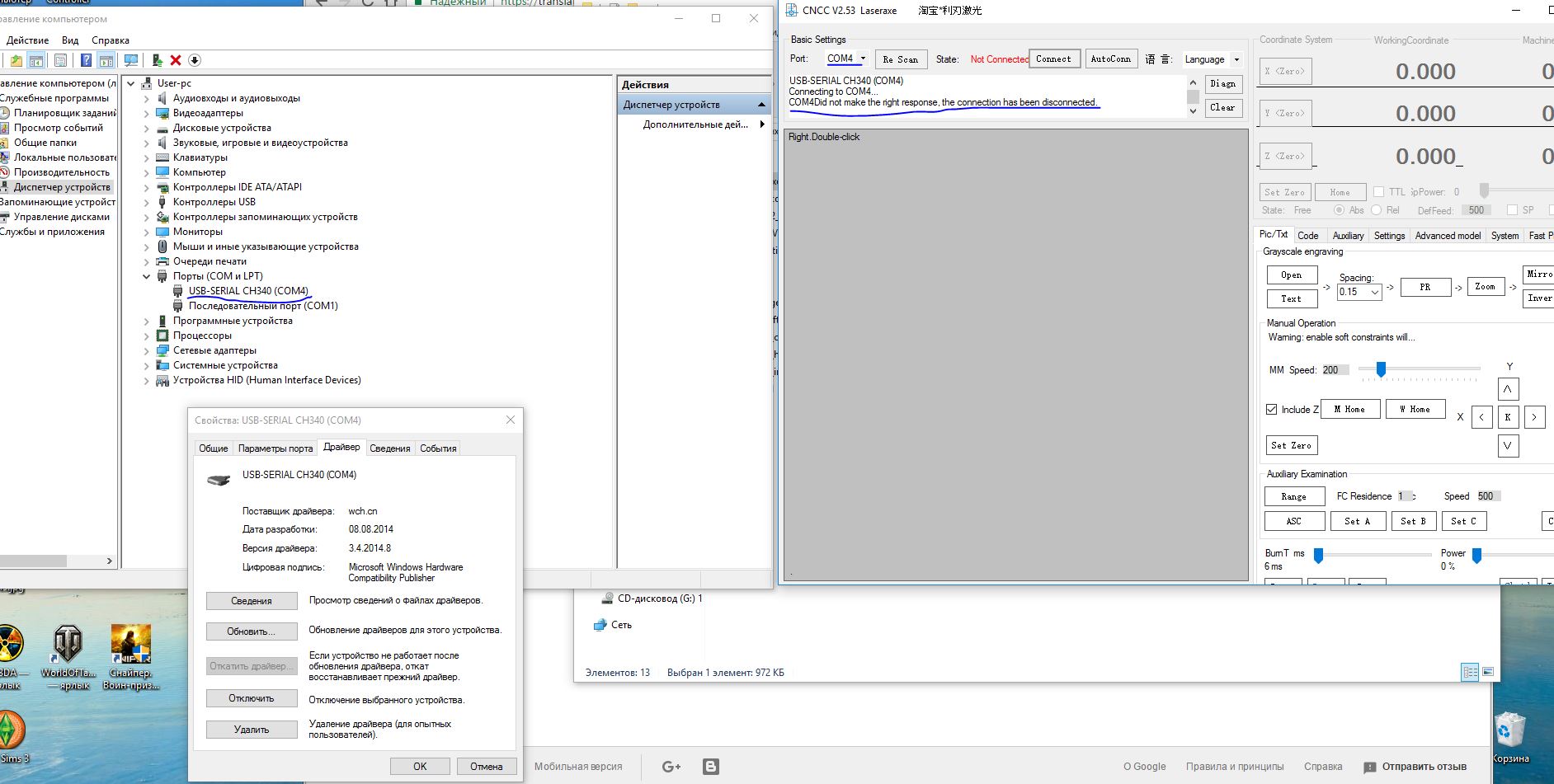Click the Connect button in CNCC
Screen dimensions: 1554x784
point(1053,59)
